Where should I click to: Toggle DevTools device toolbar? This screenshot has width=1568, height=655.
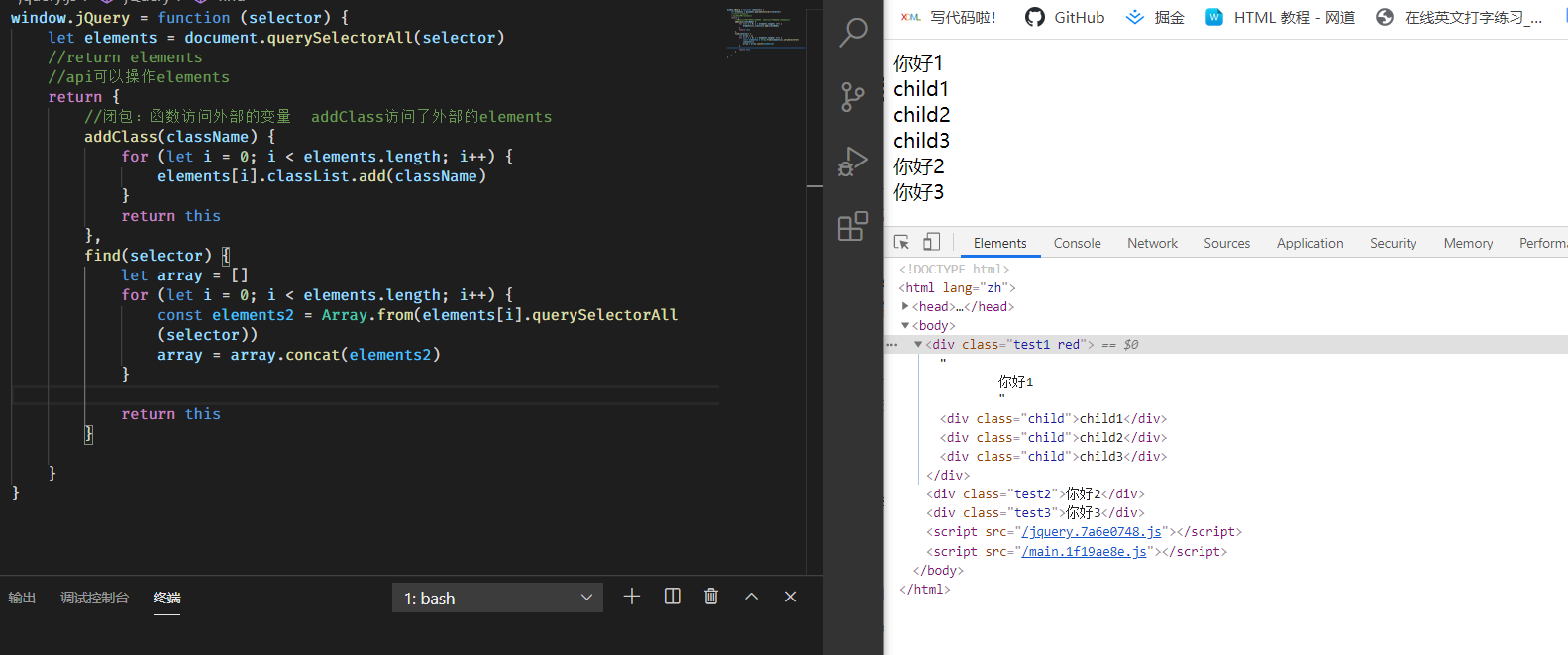931,243
